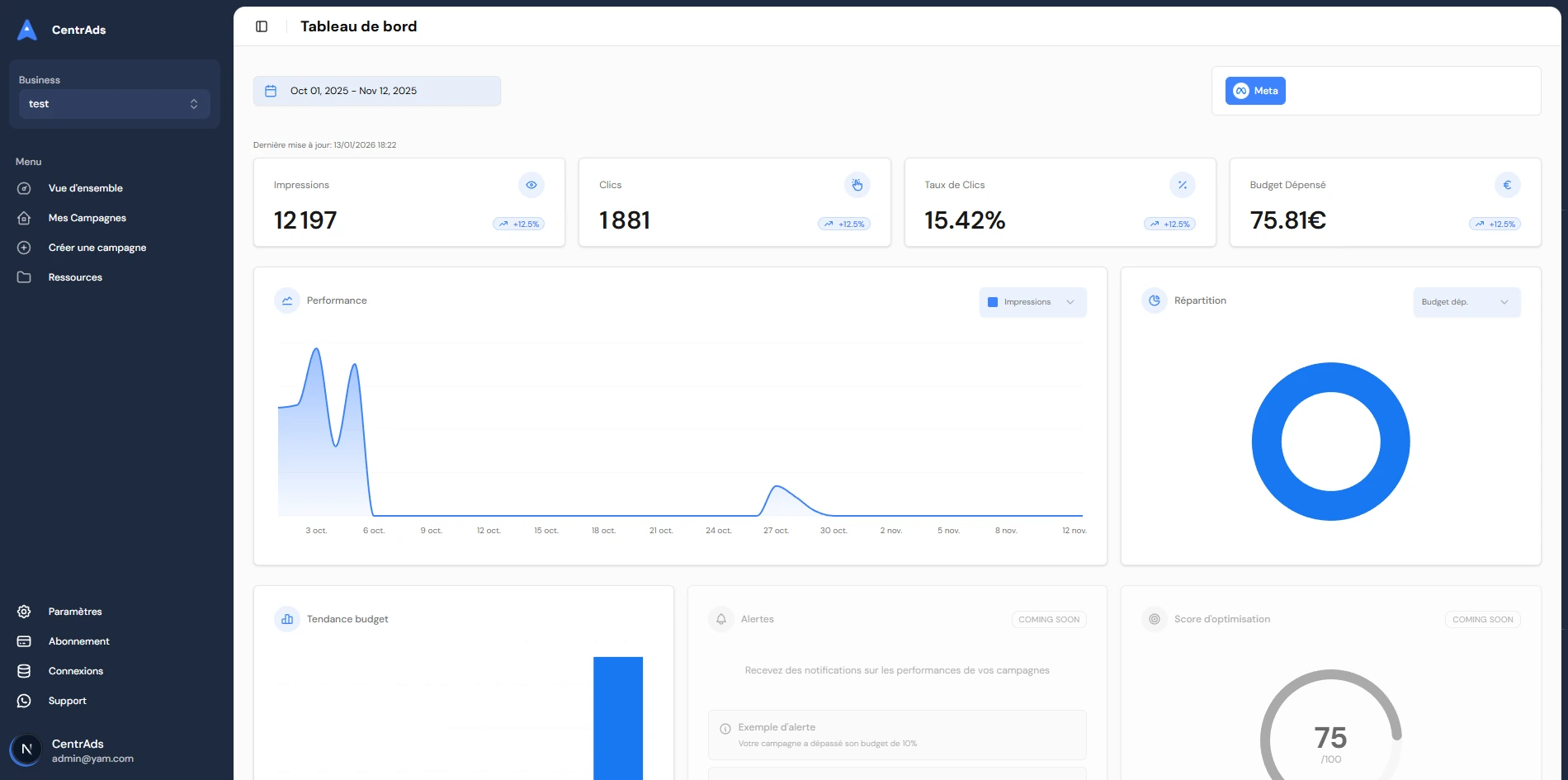This screenshot has height=780, width=1568.
Task: Click the percentage icon on Taux de Clics card
Action: coord(1182,185)
